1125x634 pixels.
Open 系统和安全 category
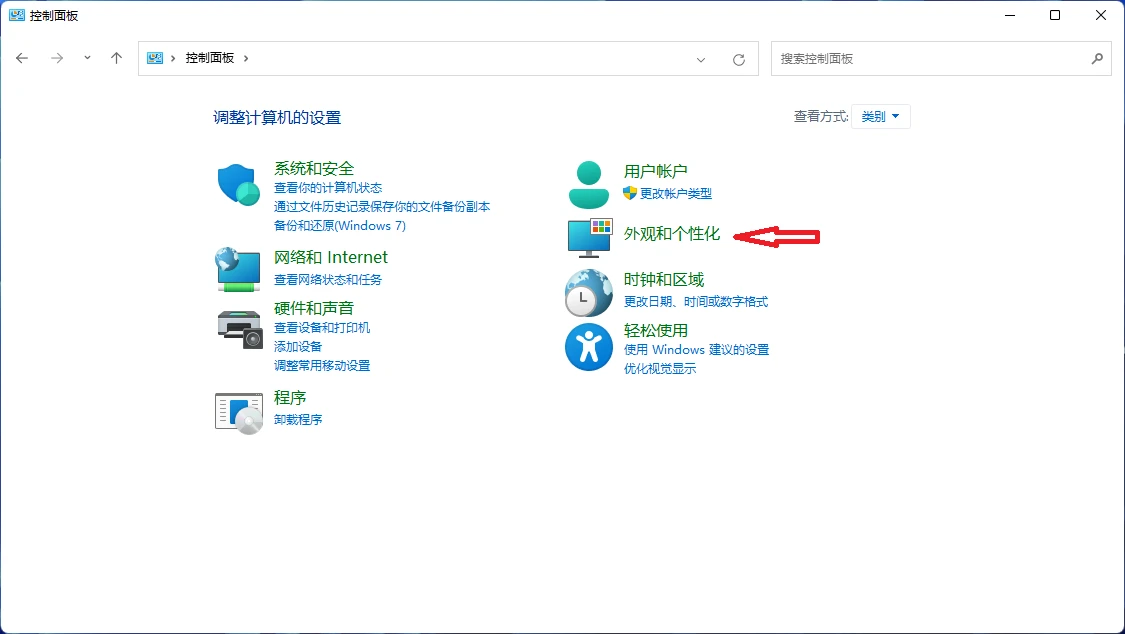(x=314, y=169)
